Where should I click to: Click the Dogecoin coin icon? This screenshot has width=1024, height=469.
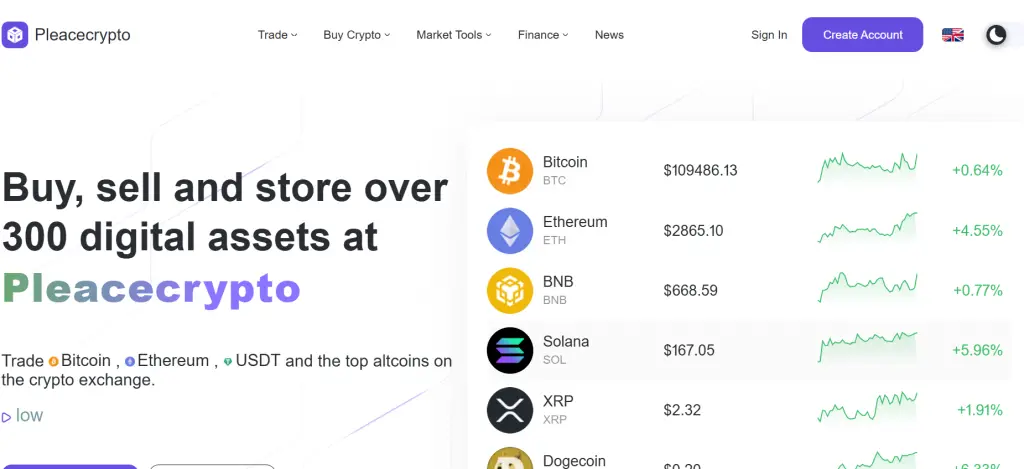coord(510,460)
